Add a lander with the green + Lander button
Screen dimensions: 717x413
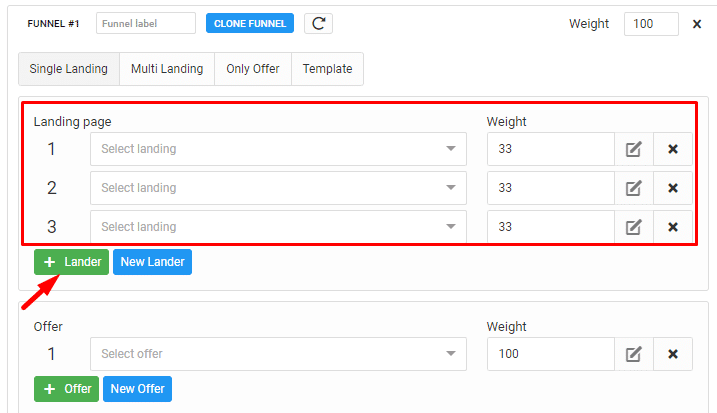71,262
